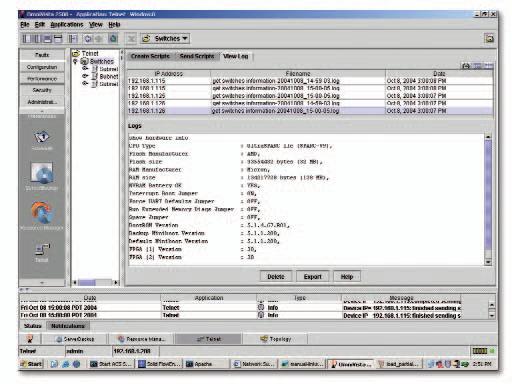Click the greyed-out X toolbar icon
Image resolution: width=512 pixels, height=384 pixels.
(131, 39)
